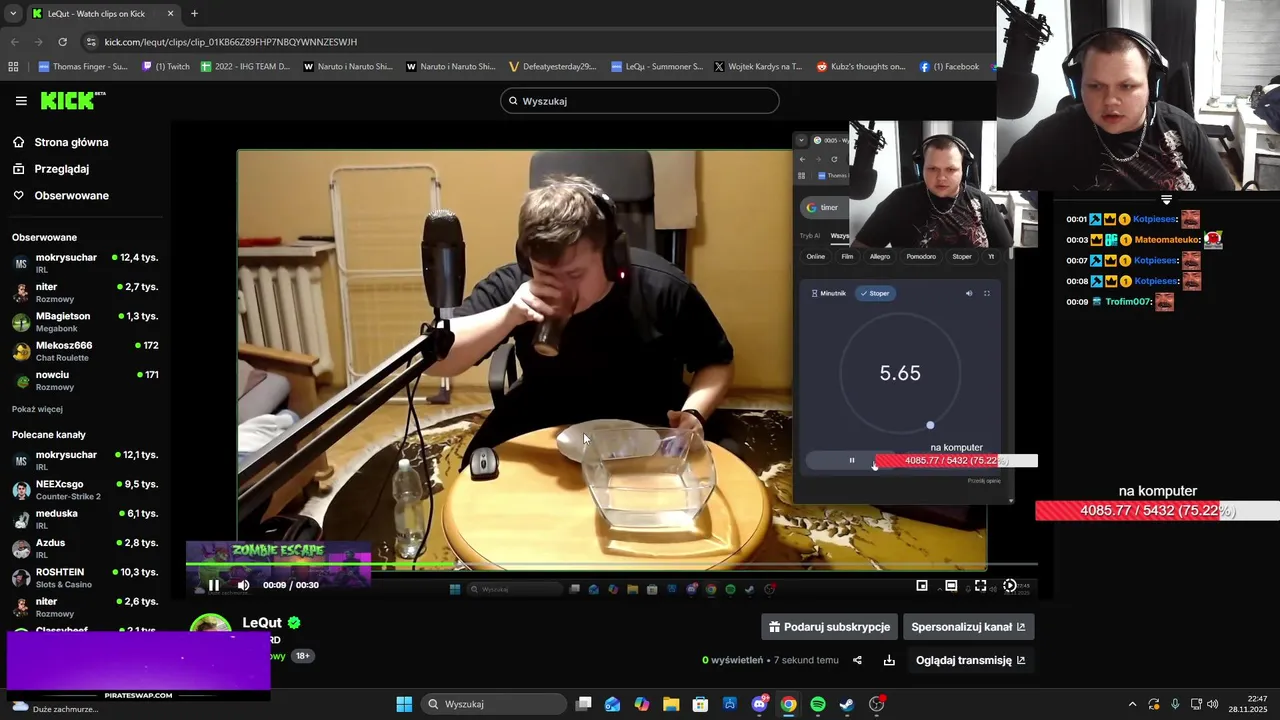Open Windows Start menu

pos(404,704)
